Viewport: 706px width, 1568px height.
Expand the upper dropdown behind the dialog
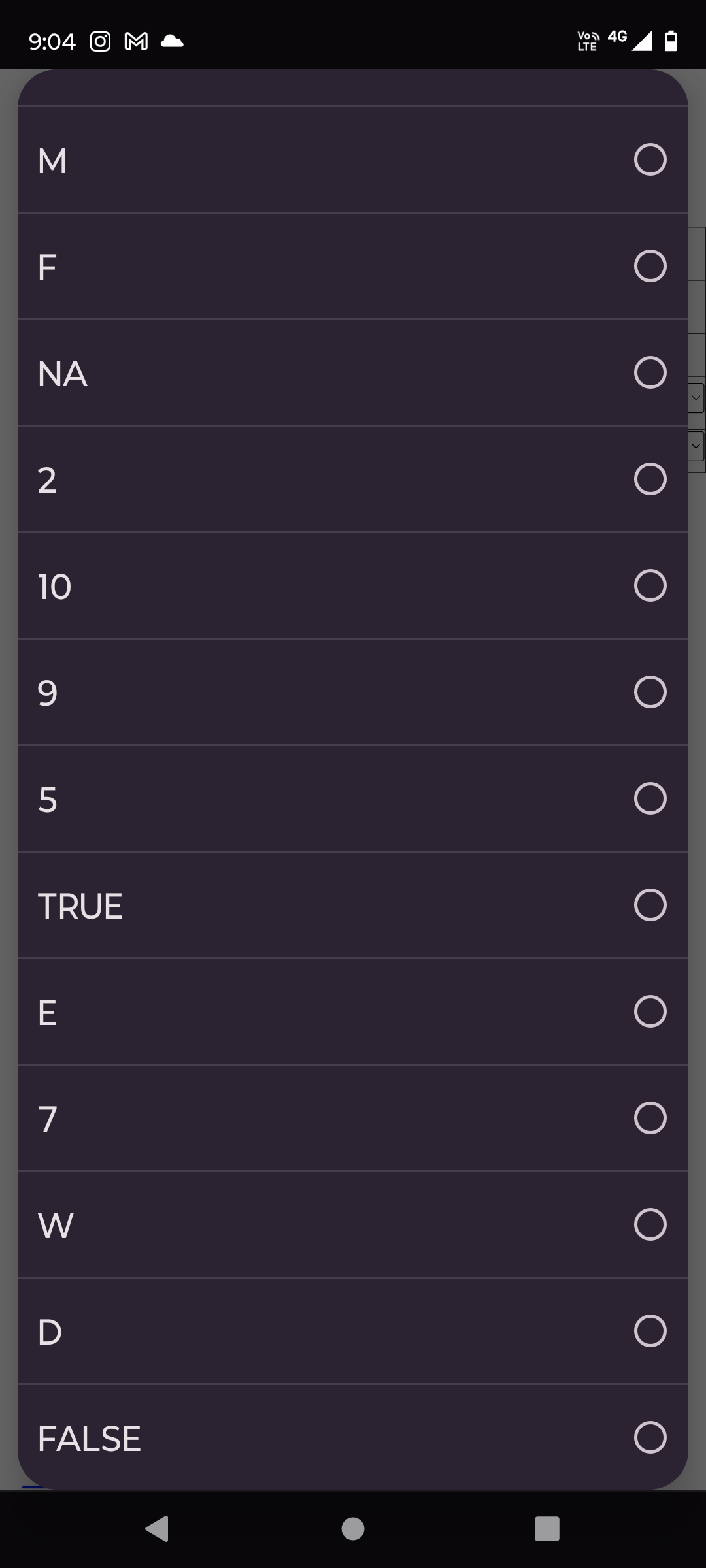coord(695,397)
